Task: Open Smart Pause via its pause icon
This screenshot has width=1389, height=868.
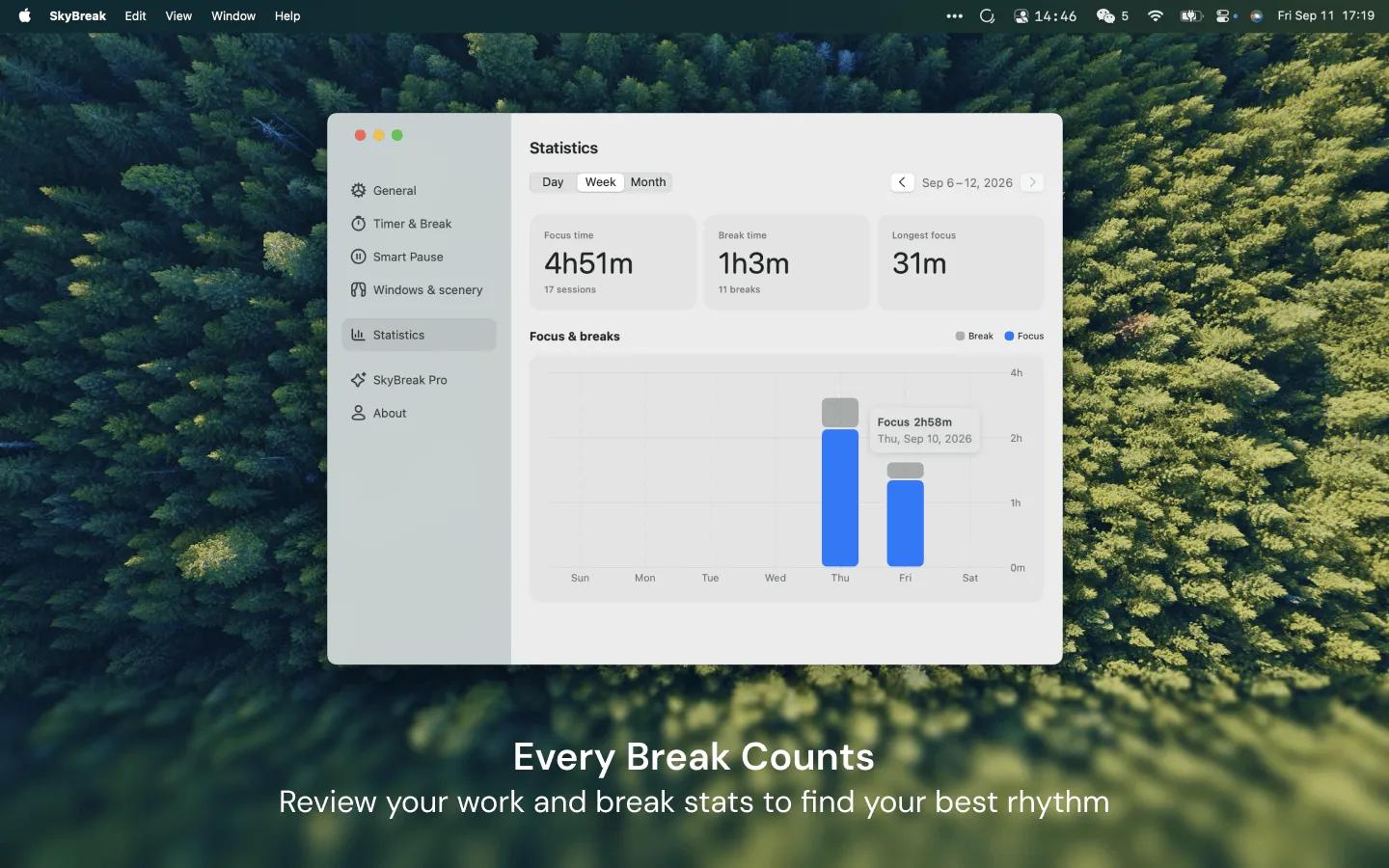Action: tap(358, 257)
